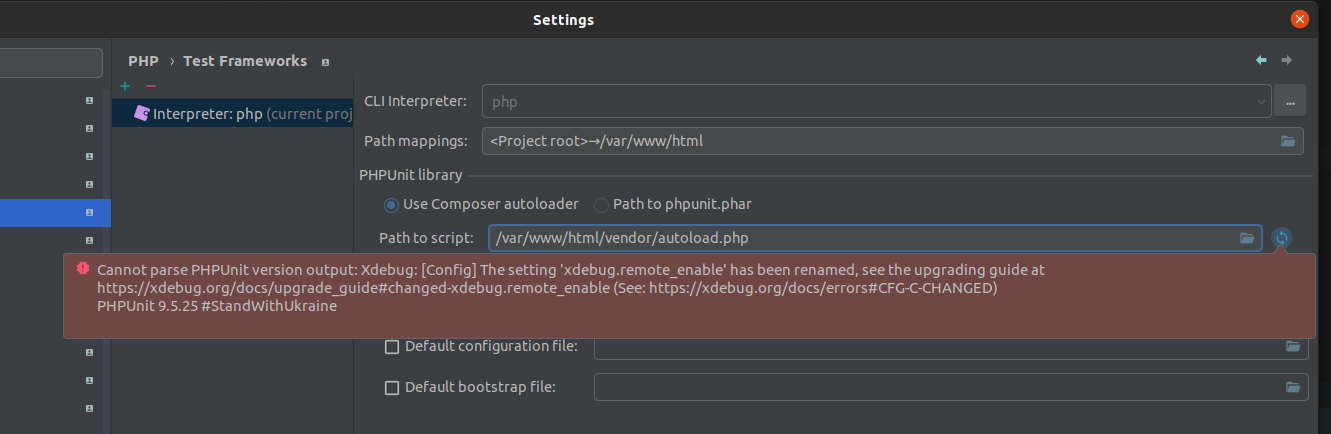Click the red remove framework minus icon
Viewport: 1331px width, 434px height.
(151, 87)
